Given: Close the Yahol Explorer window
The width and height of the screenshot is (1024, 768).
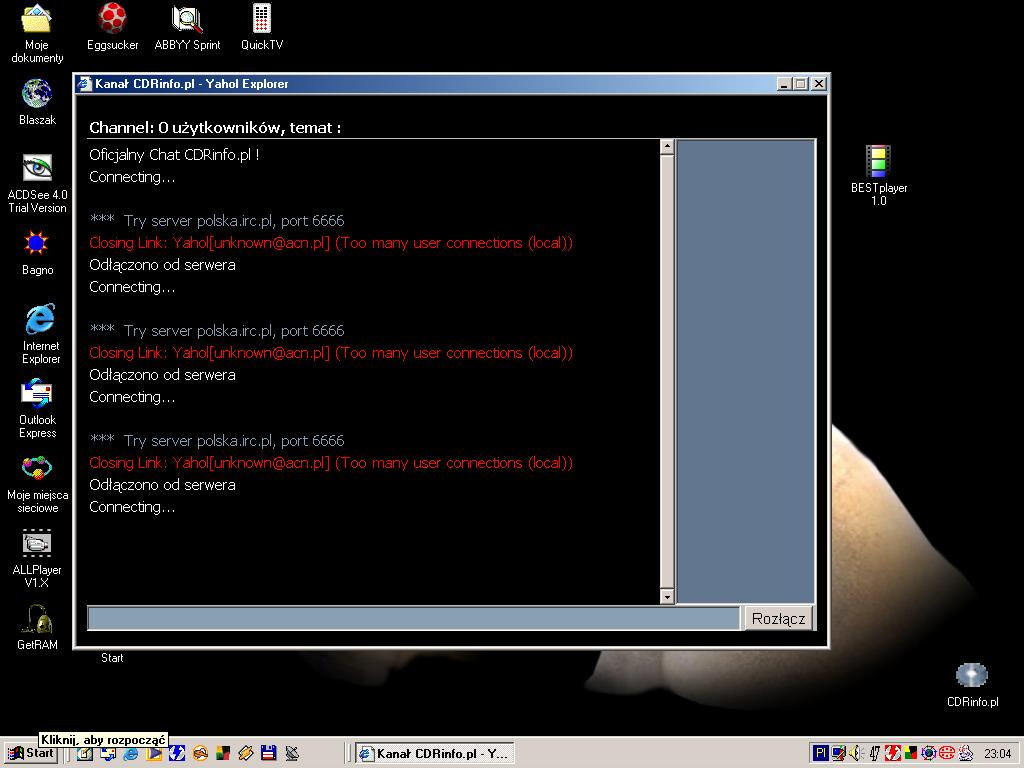Looking at the screenshot, I should pos(819,84).
